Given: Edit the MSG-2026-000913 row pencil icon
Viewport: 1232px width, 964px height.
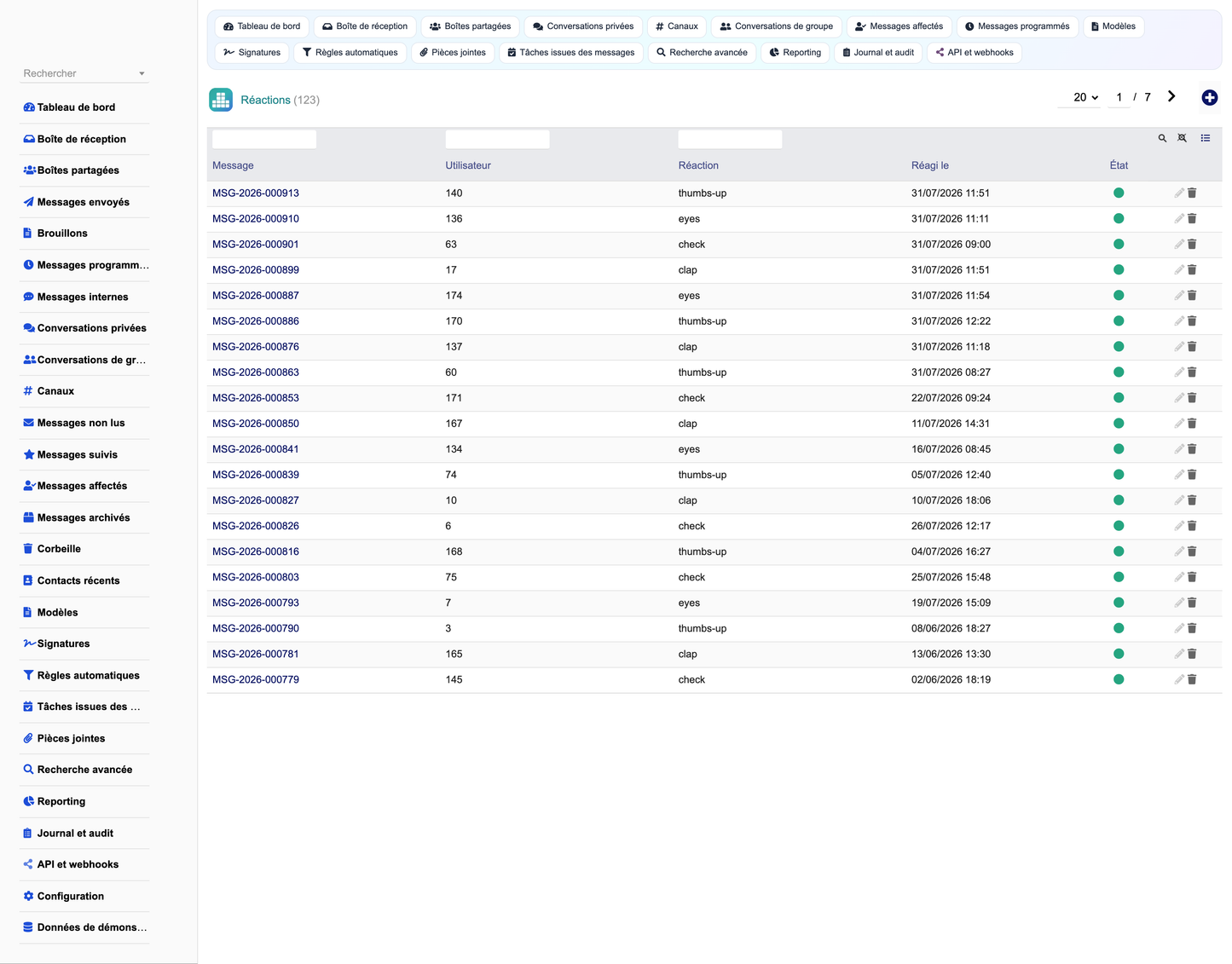Looking at the screenshot, I should pos(1179,193).
